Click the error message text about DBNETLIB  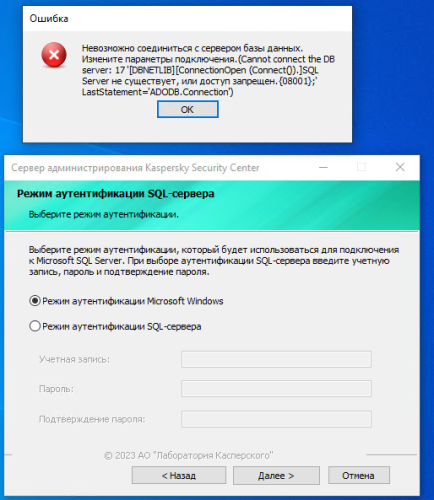click(x=208, y=70)
